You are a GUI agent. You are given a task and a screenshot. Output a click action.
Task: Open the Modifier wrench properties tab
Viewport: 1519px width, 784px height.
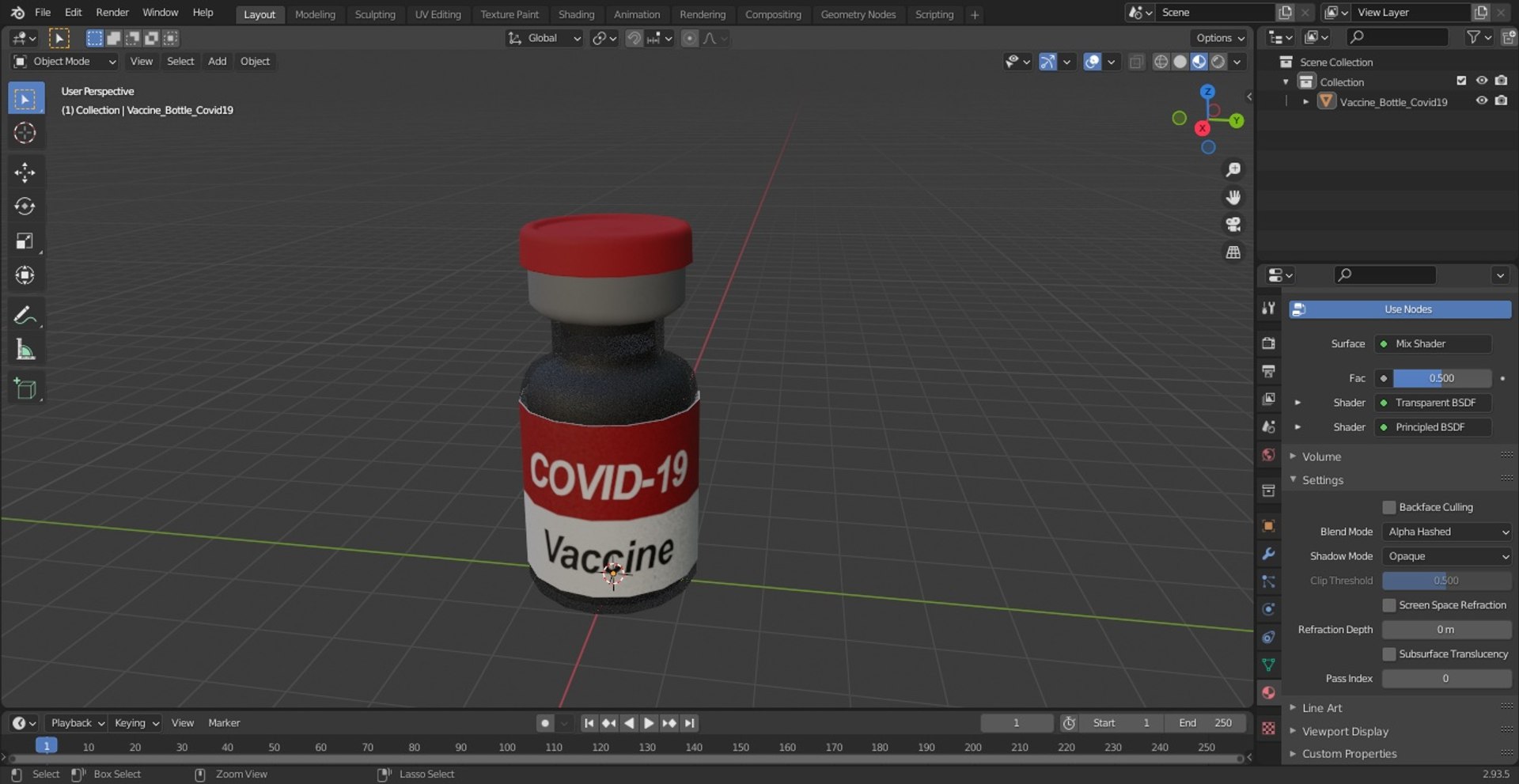[1268, 554]
